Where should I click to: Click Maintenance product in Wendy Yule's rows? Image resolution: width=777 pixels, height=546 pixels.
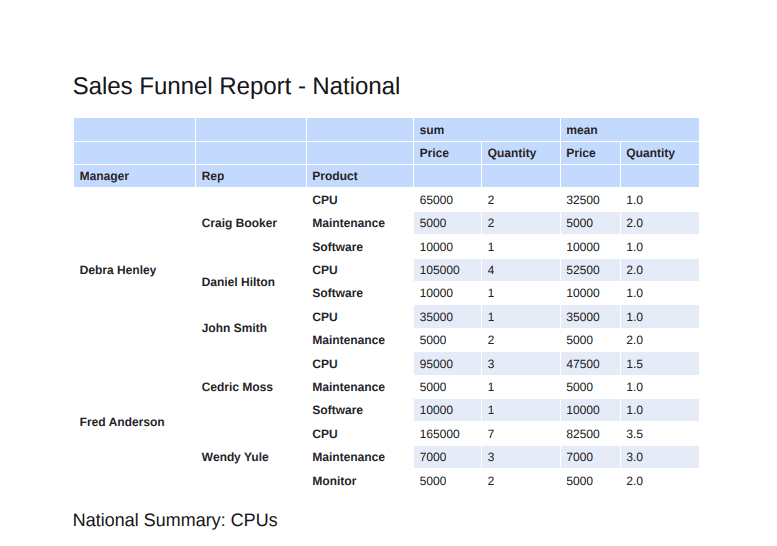[348, 457]
